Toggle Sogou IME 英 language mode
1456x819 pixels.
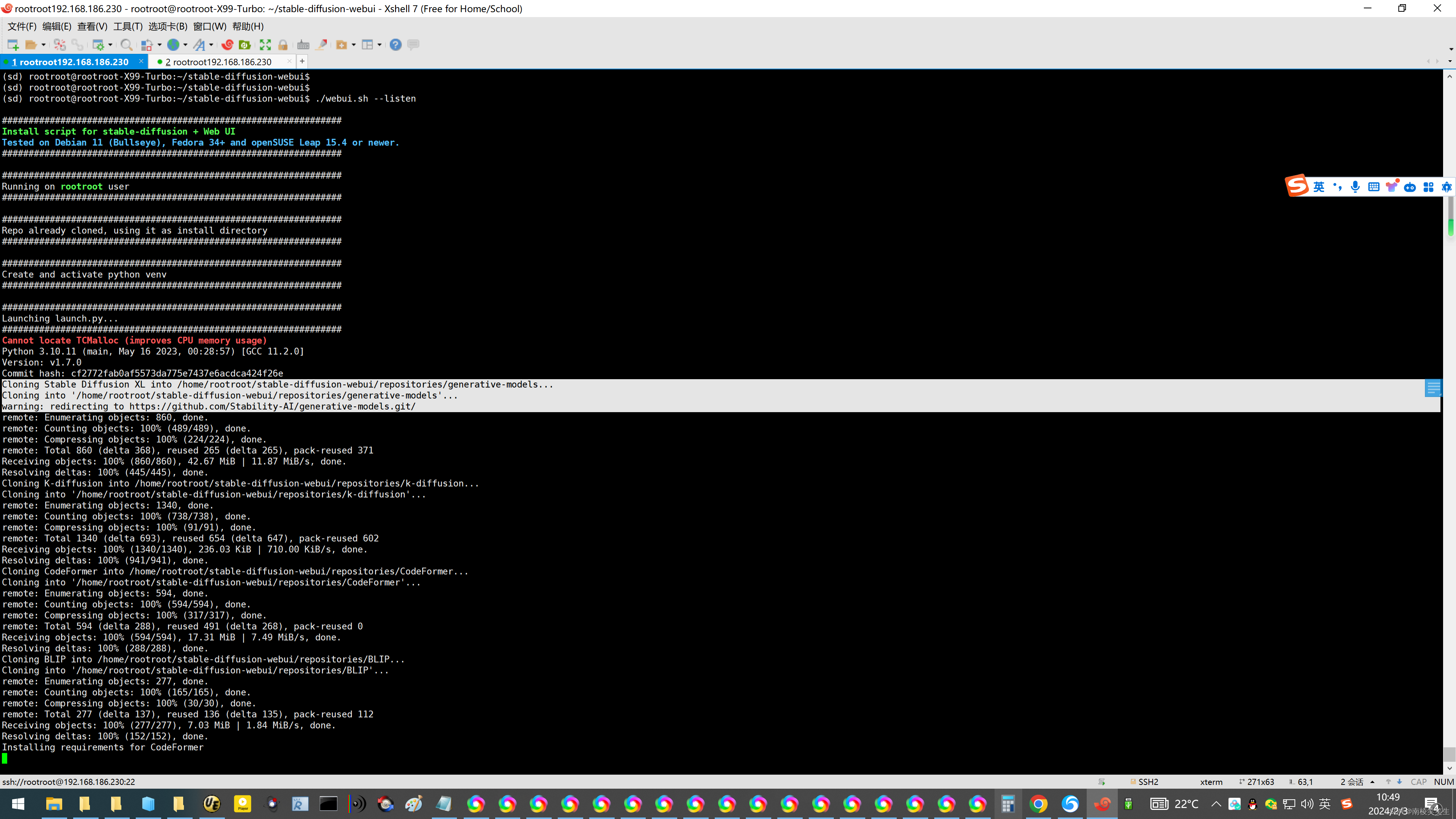(x=1319, y=187)
